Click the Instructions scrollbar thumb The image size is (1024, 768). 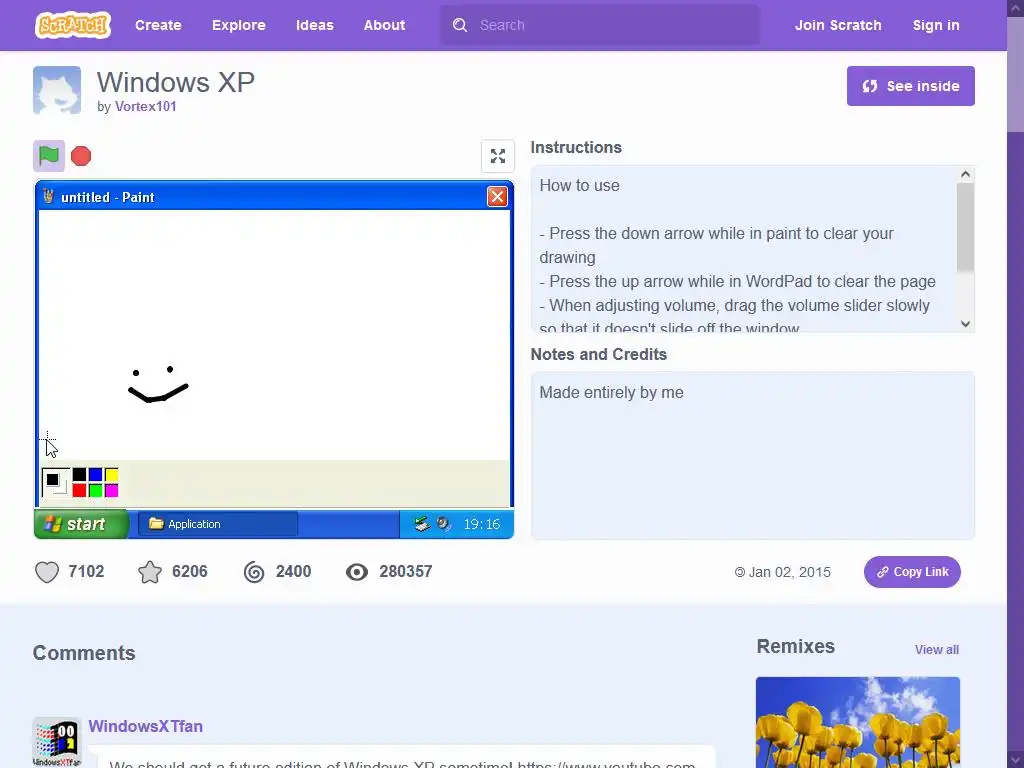[x=965, y=227]
